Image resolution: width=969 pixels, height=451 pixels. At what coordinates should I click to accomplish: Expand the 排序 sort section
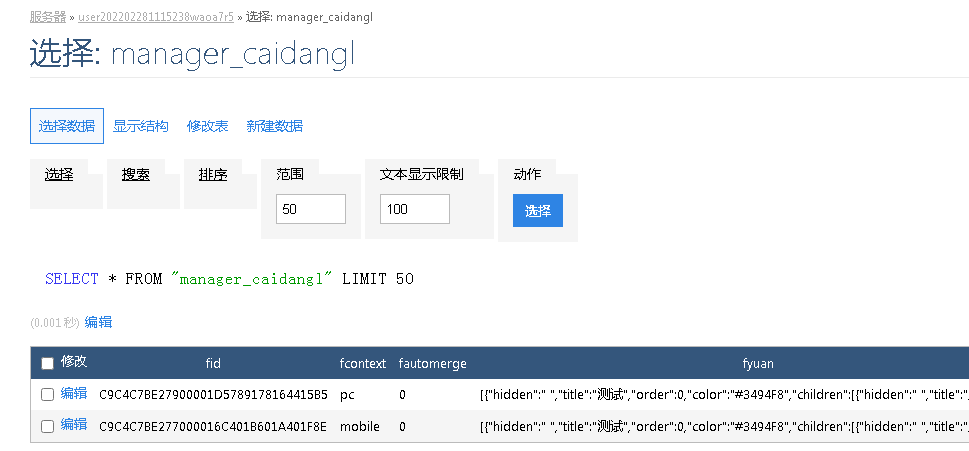point(213,174)
